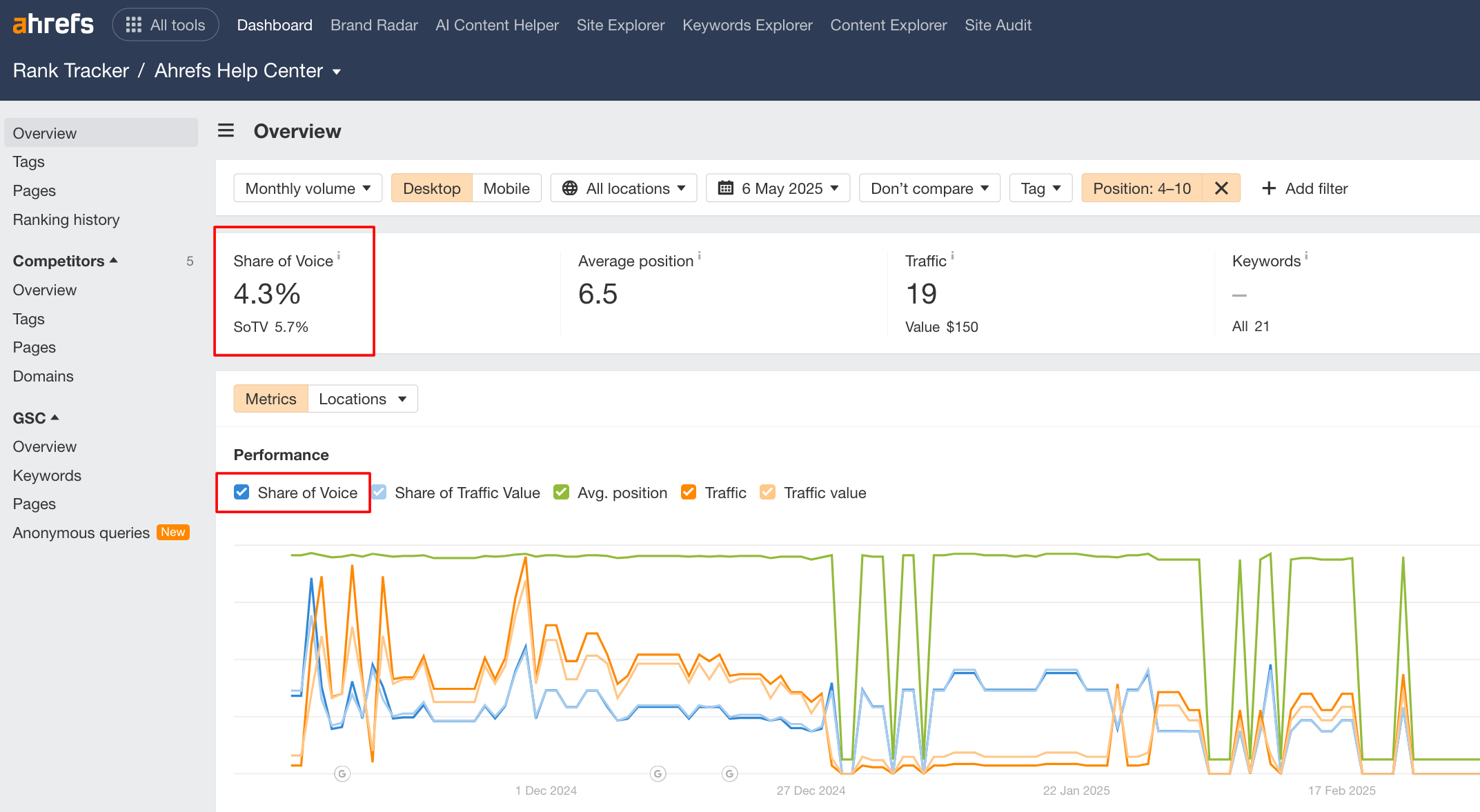The image size is (1480, 812).
Task: Click the All 21 keywords count
Action: click(x=1250, y=326)
